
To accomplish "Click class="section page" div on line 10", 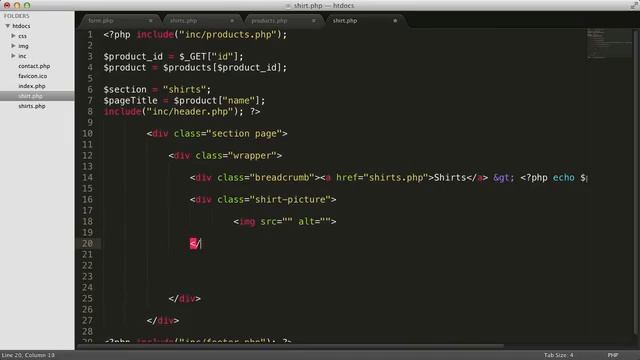I will (217, 134).
